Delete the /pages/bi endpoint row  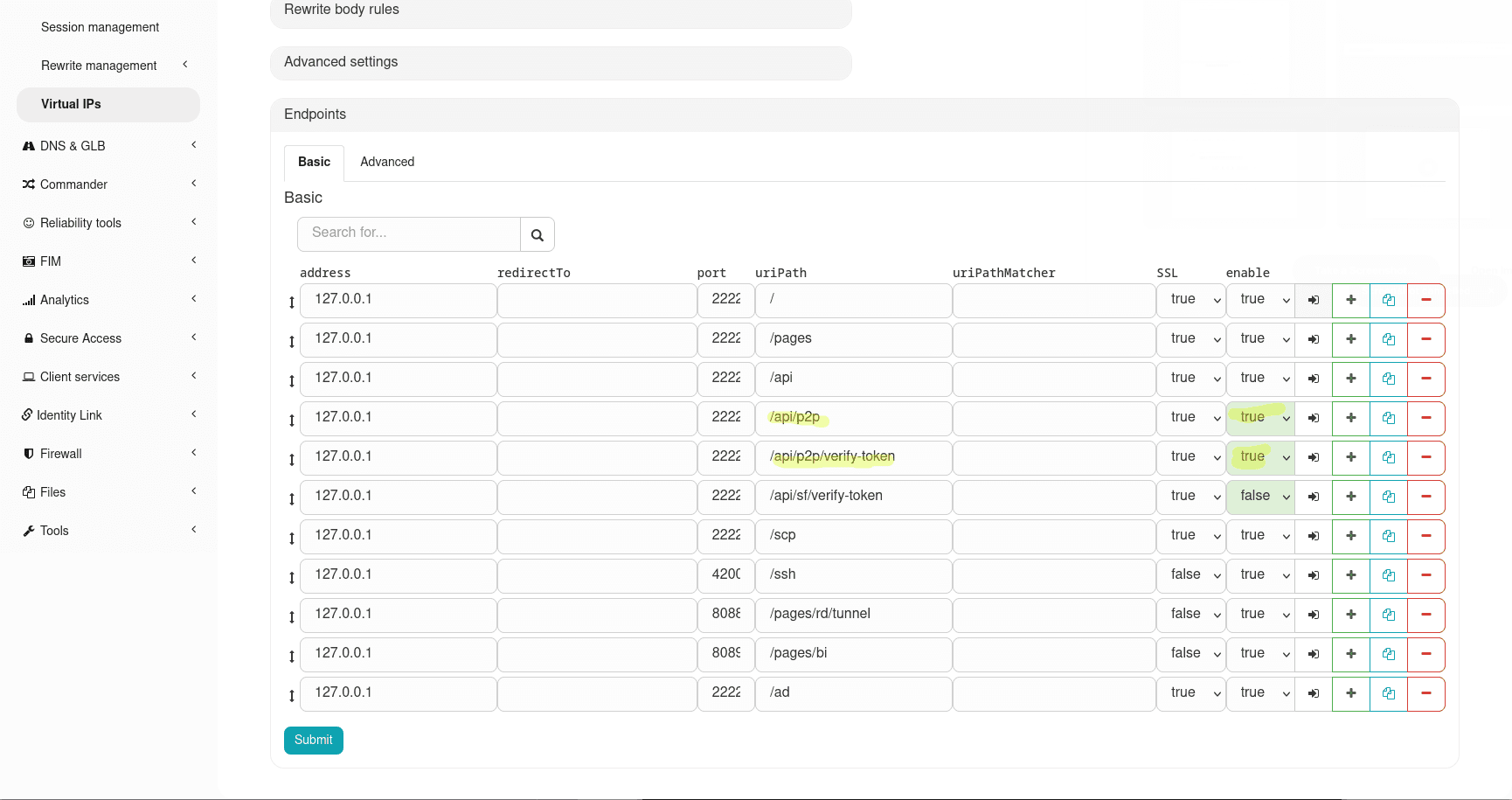pyautogui.click(x=1425, y=654)
